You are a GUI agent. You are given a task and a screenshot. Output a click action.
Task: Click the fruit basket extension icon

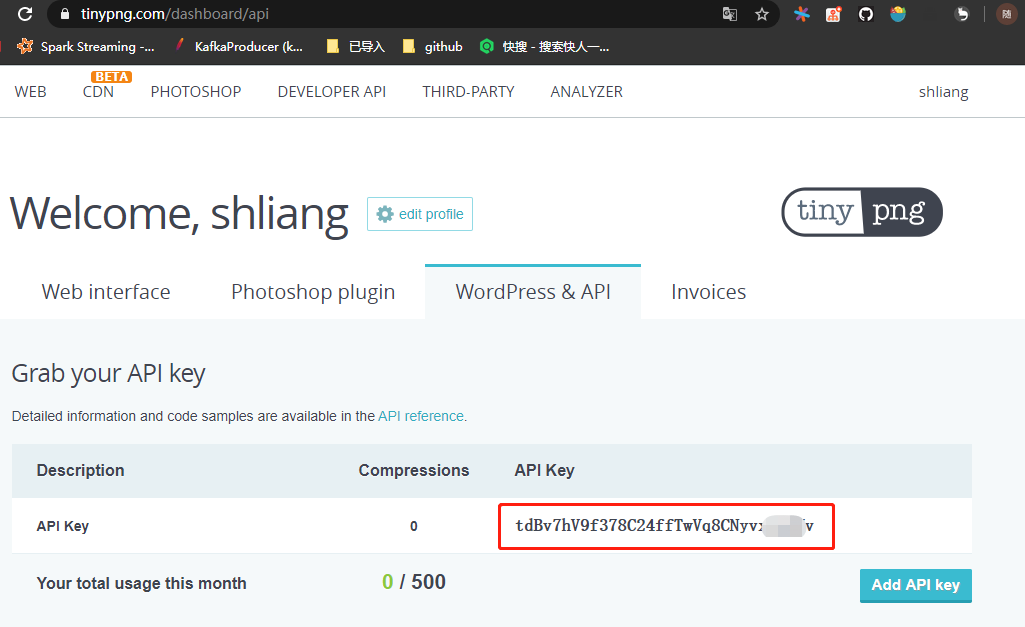[x=897, y=15]
